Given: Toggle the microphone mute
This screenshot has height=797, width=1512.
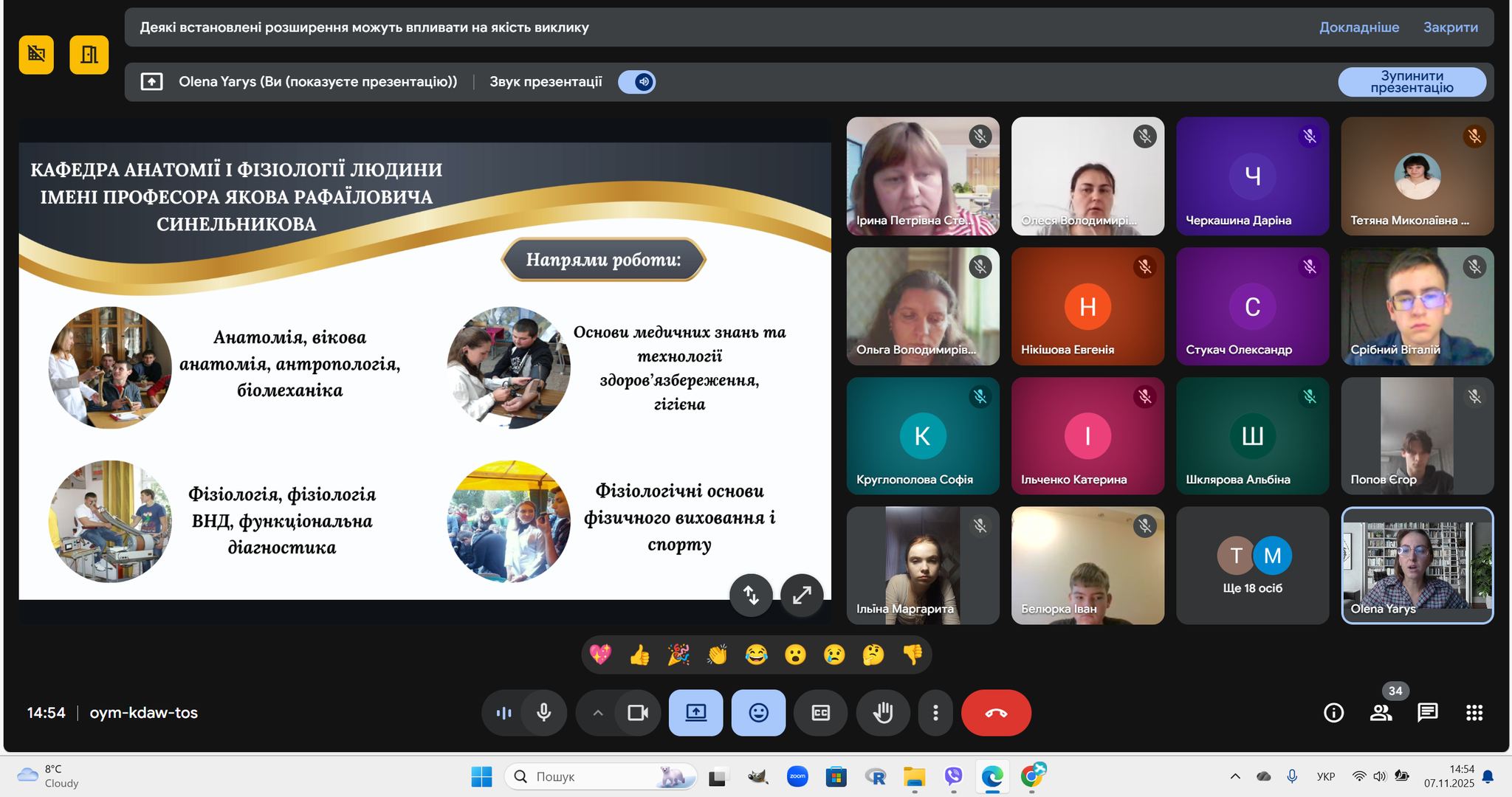Looking at the screenshot, I should pyautogui.click(x=544, y=713).
